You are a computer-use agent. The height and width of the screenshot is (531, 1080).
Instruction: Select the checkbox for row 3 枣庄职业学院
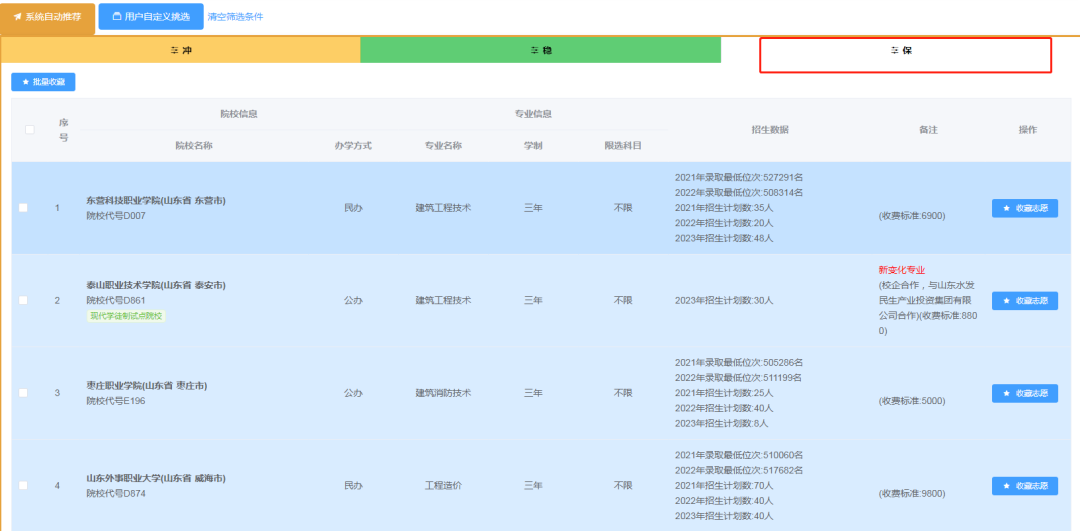coord(24,393)
